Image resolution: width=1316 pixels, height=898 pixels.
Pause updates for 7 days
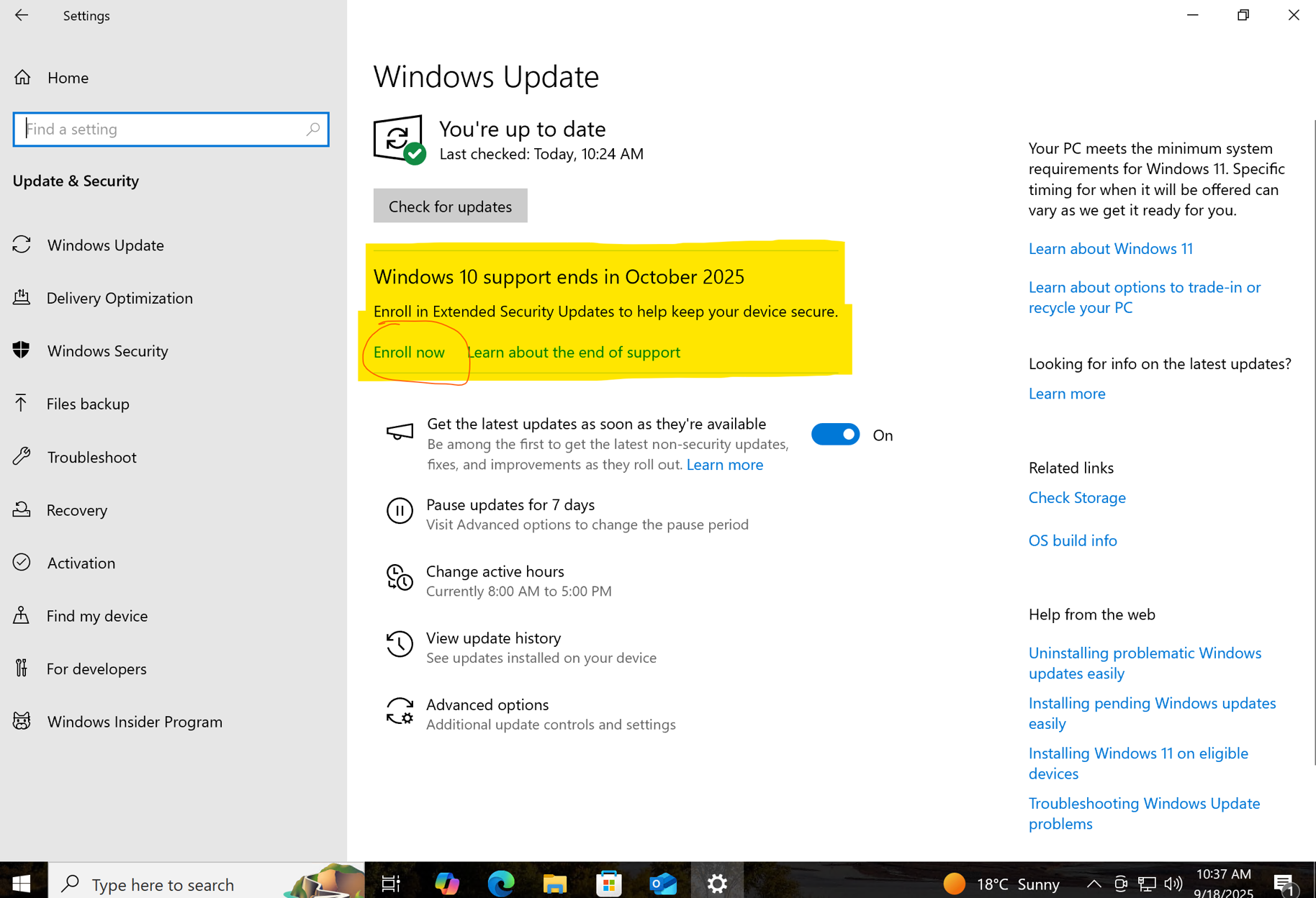(x=510, y=504)
